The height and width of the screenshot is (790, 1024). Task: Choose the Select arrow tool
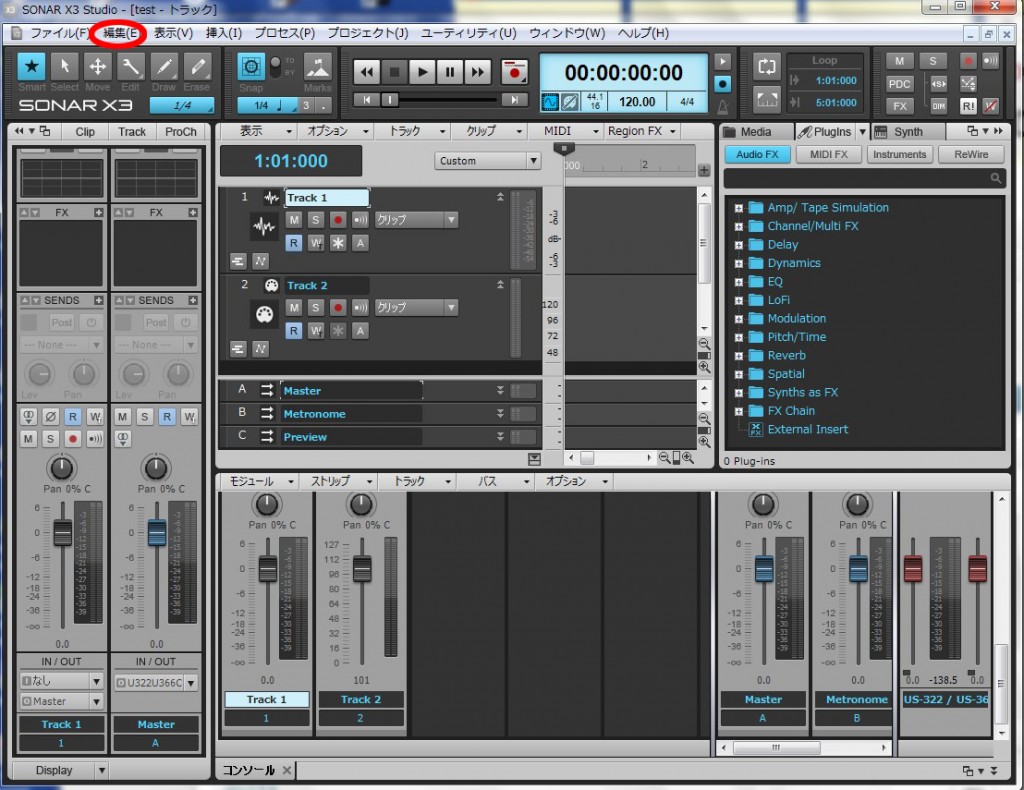coord(65,67)
